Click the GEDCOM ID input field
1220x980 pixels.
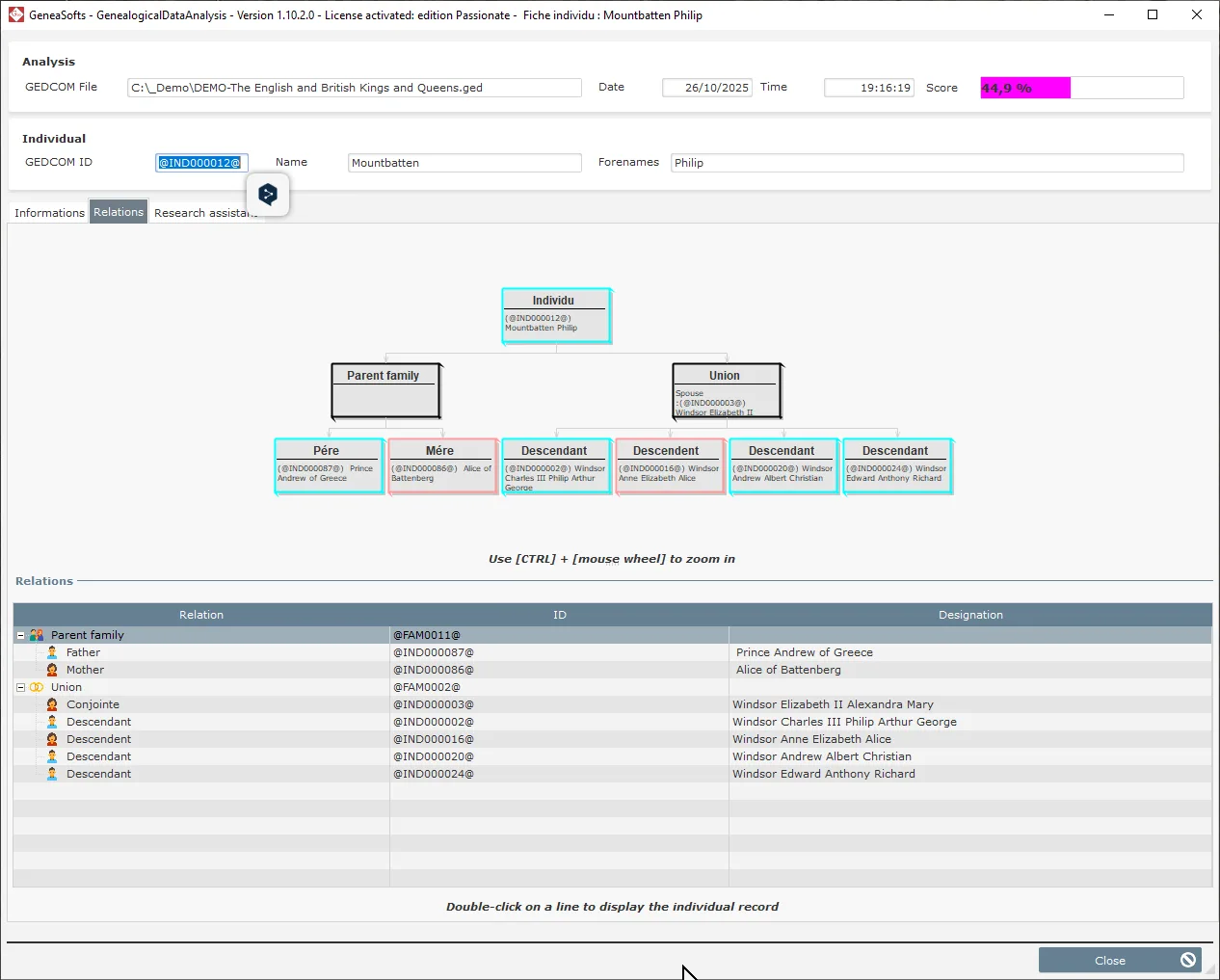(x=201, y=162)
